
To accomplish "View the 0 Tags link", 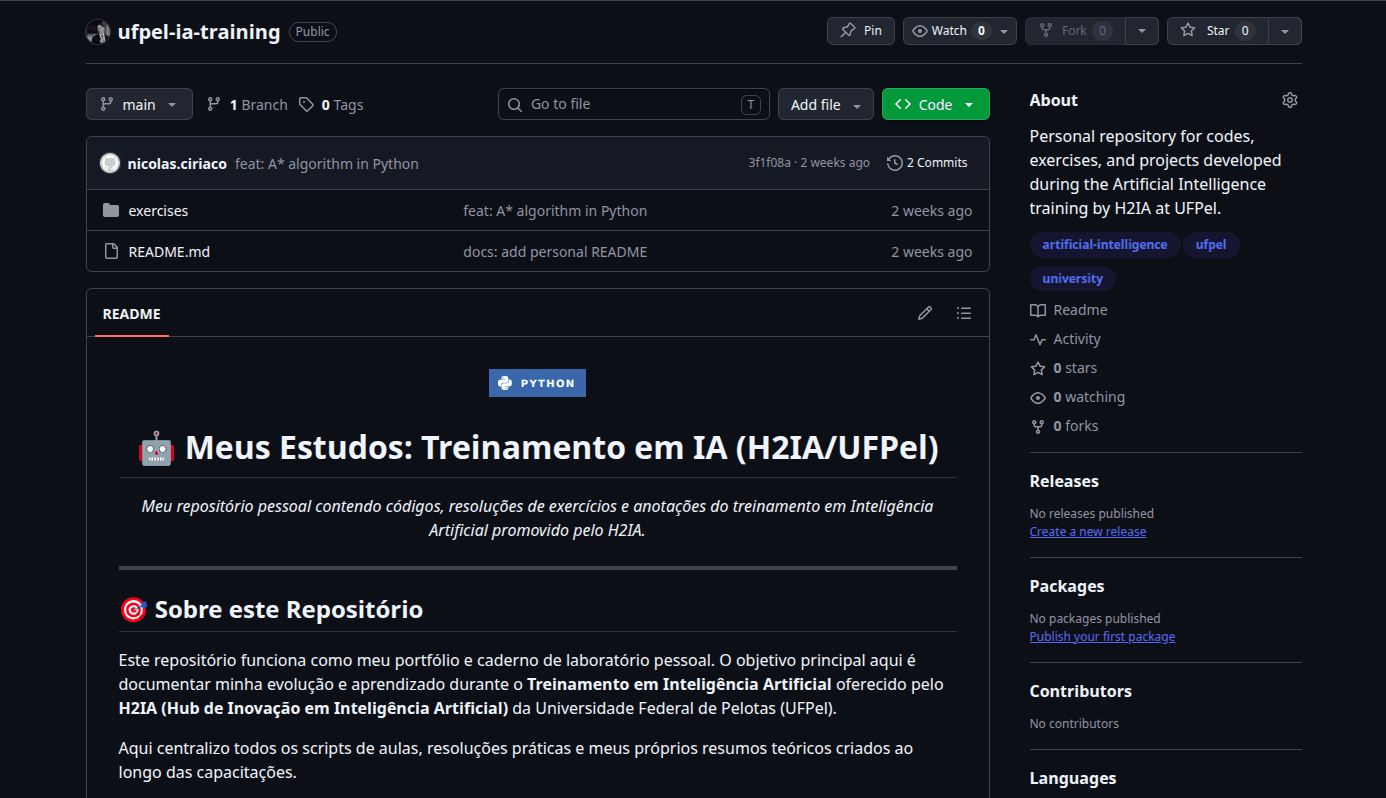I will coord(331,104).
